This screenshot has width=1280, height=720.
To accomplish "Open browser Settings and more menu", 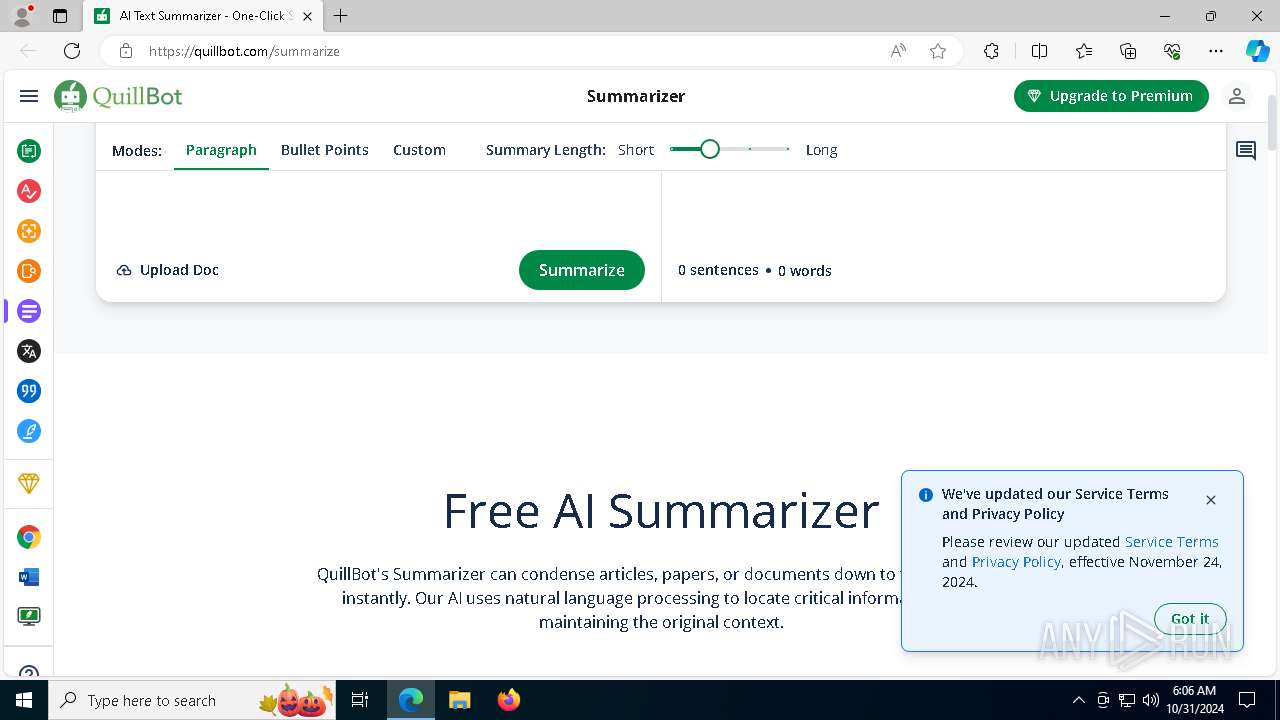I will pyautogui.click(x=1216, y=51).
